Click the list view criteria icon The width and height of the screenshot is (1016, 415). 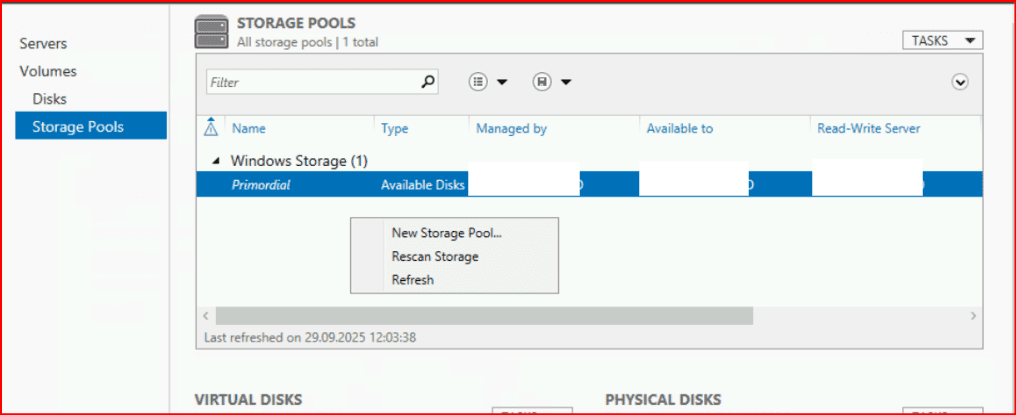(479, 82)
